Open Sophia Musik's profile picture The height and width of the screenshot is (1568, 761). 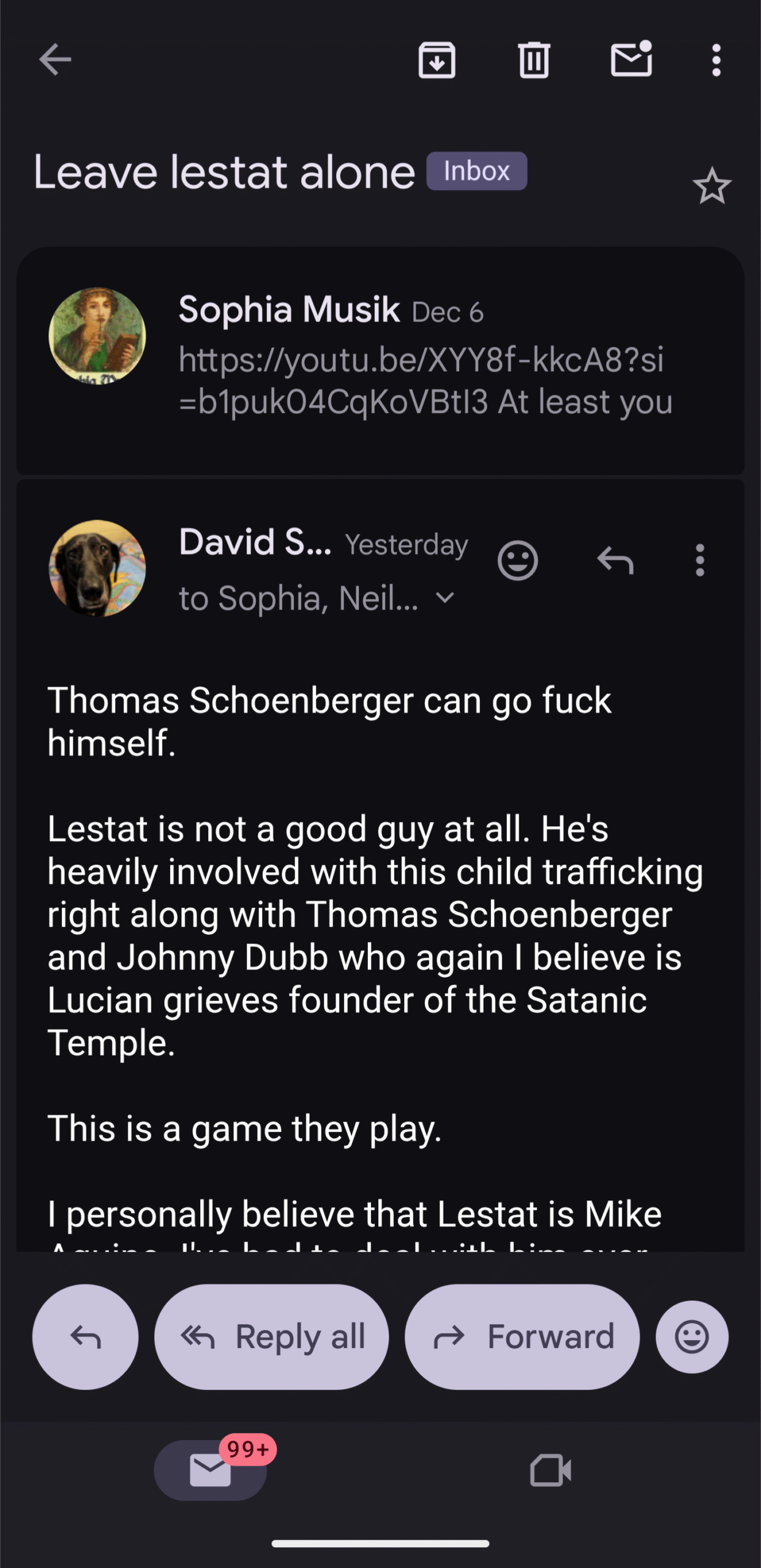pyautogui.click(x=97, y=336)
